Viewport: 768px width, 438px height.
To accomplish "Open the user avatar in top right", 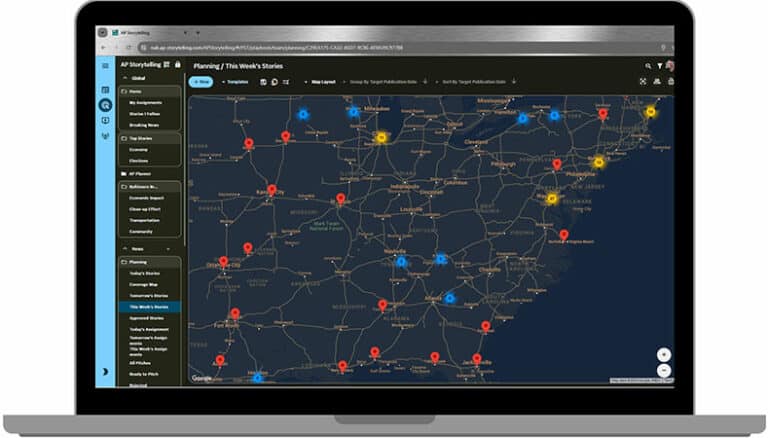I will (x=670, y=66).
